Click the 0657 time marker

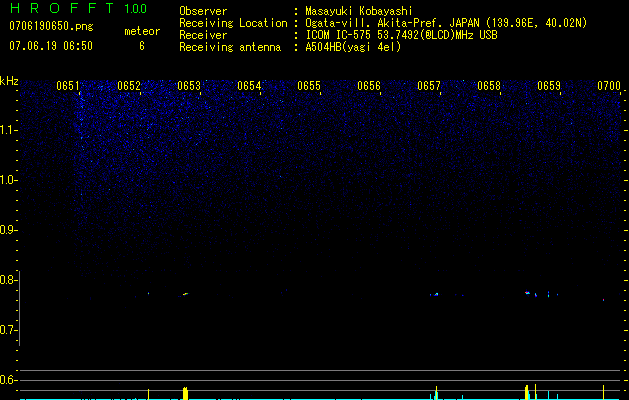429,86
